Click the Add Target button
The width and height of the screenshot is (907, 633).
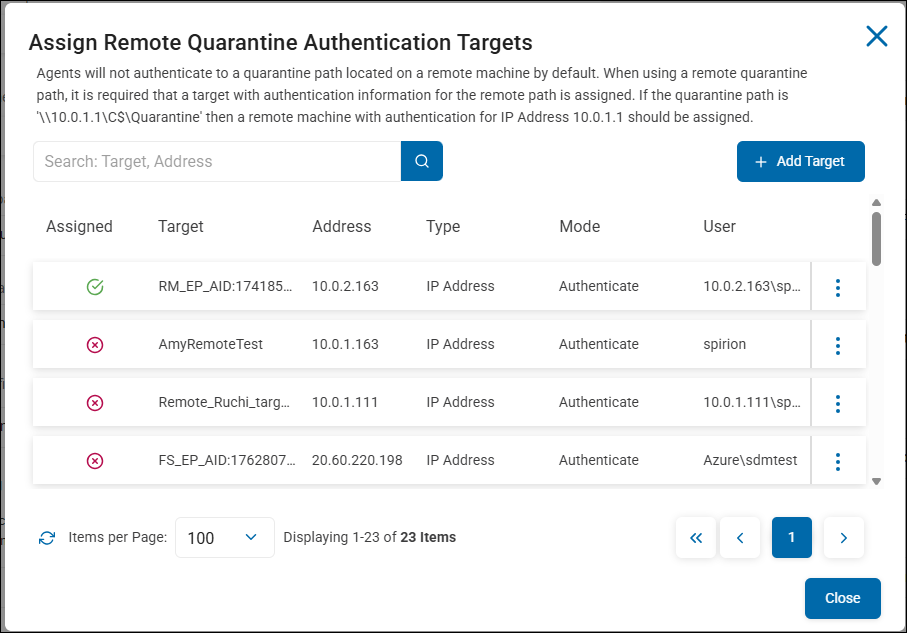pos(800,161)
